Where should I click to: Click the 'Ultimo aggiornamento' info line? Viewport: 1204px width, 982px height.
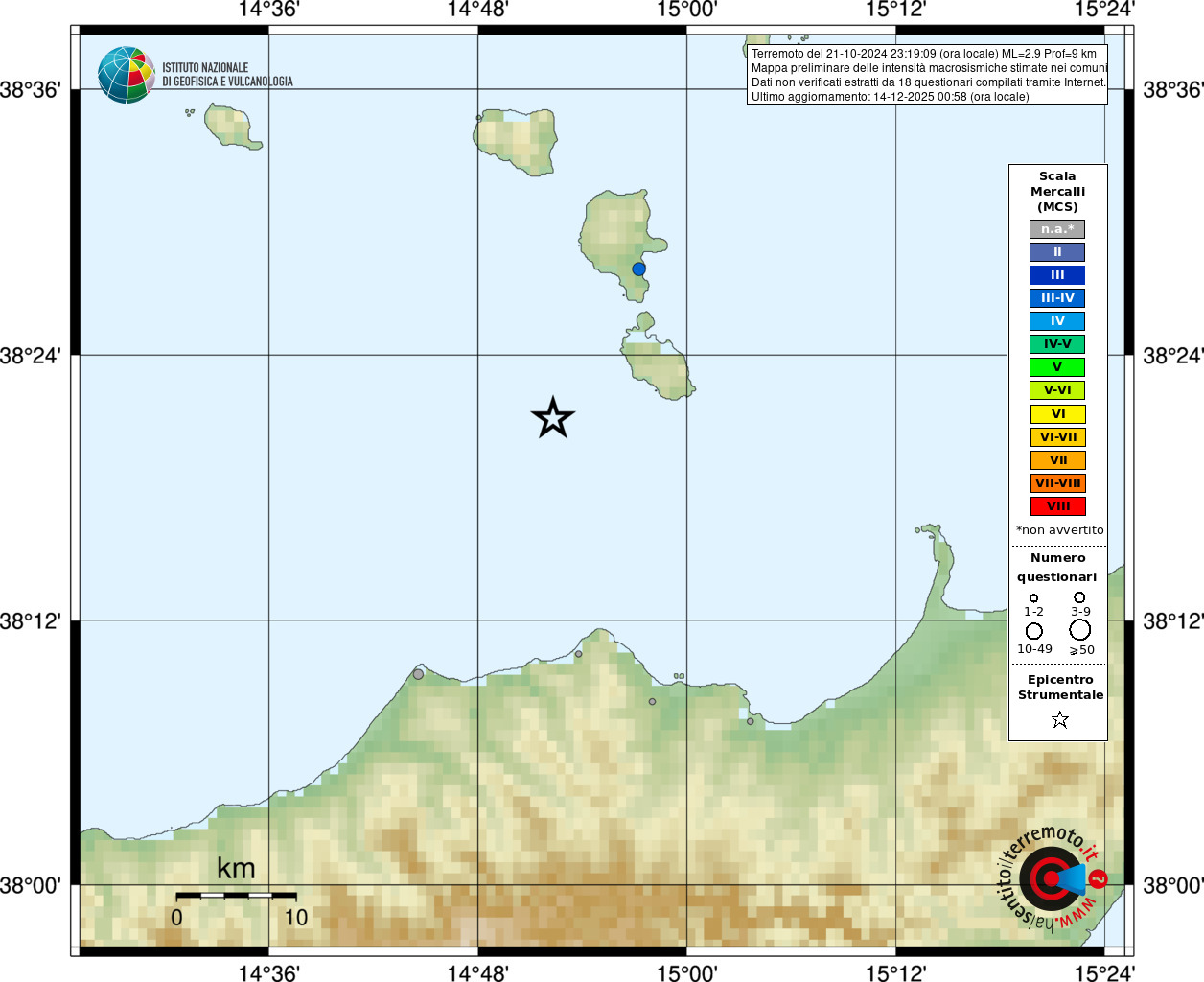click(x=890, y=97)
